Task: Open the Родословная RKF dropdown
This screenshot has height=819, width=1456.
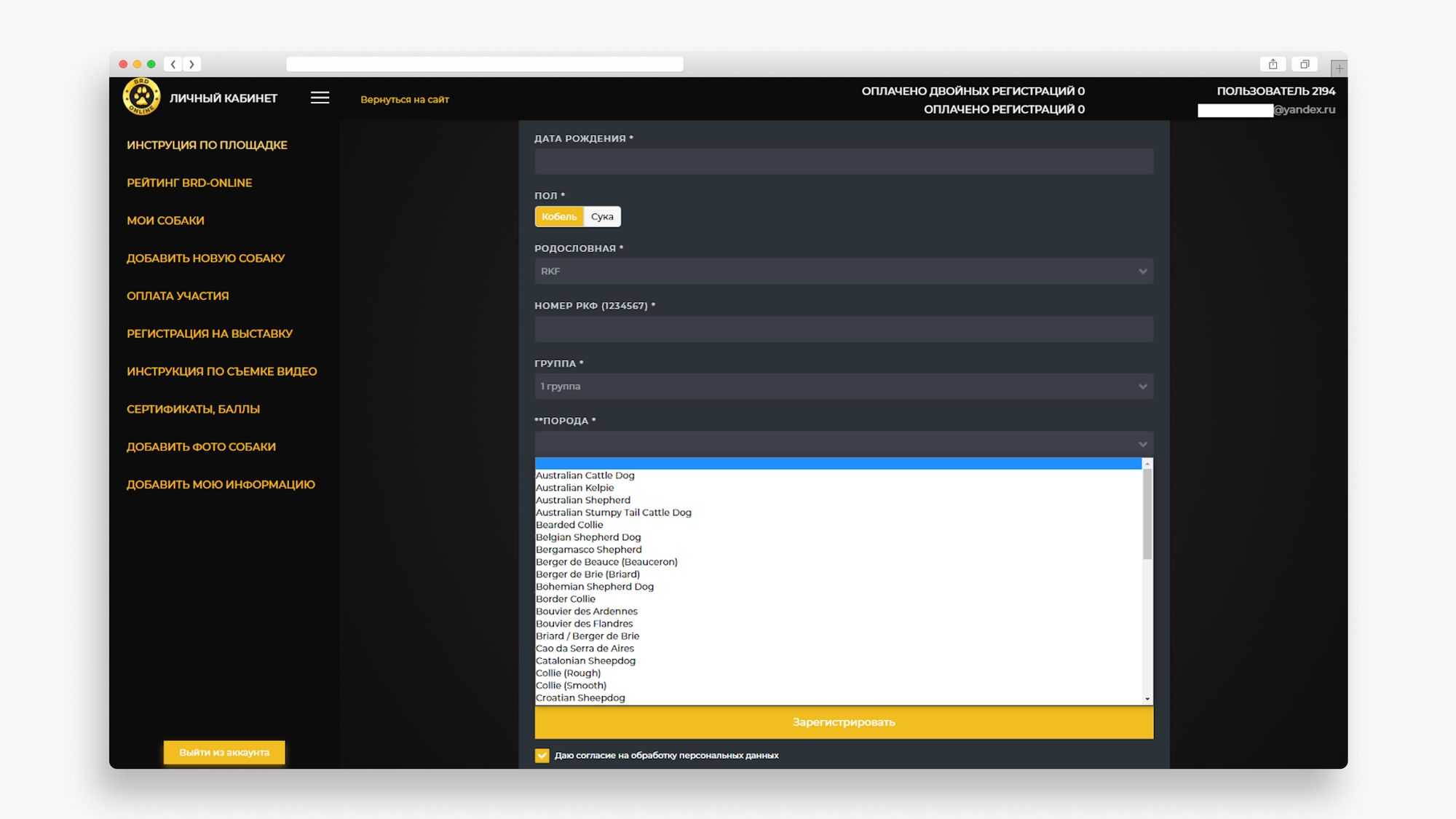Action: (843, 271)
